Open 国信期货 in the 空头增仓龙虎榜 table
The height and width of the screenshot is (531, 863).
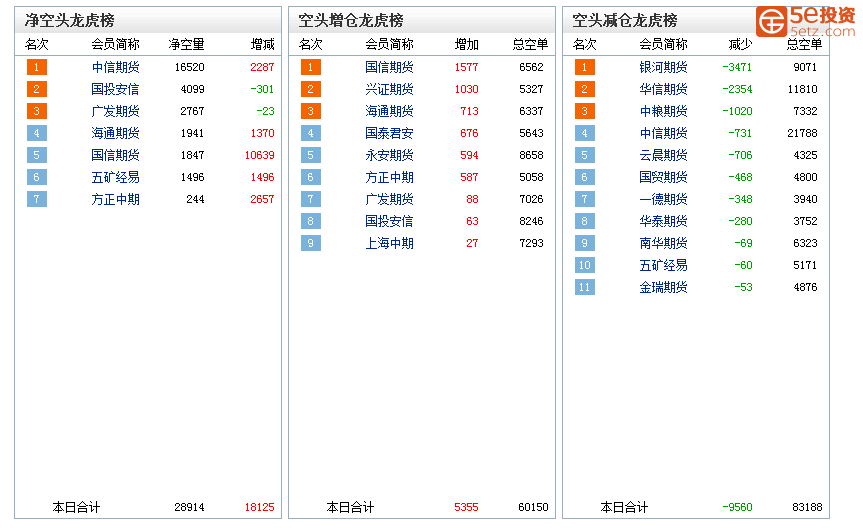pyautogui.click(x=390, y=67)
